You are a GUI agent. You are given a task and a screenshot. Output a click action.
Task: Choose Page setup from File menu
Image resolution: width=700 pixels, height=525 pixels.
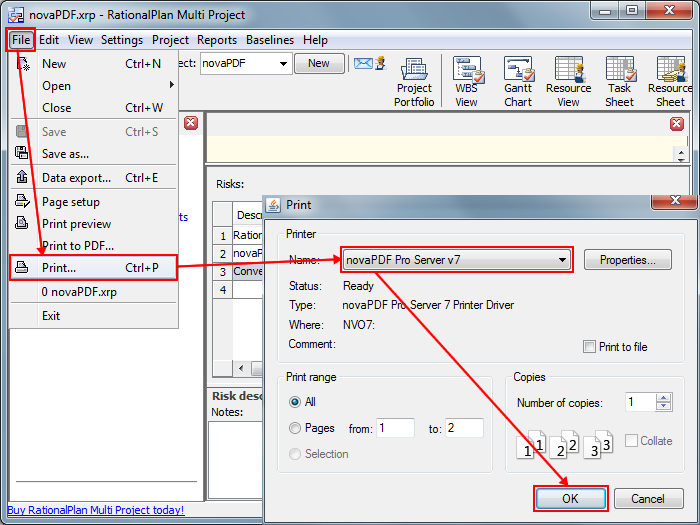(x=94, y=202)
